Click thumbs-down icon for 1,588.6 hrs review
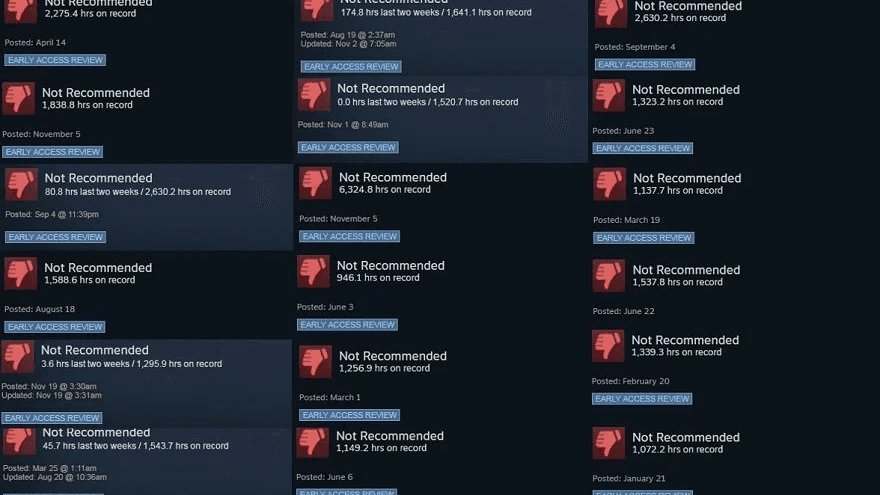Screen dimensions: 880x495 point(21,273)
